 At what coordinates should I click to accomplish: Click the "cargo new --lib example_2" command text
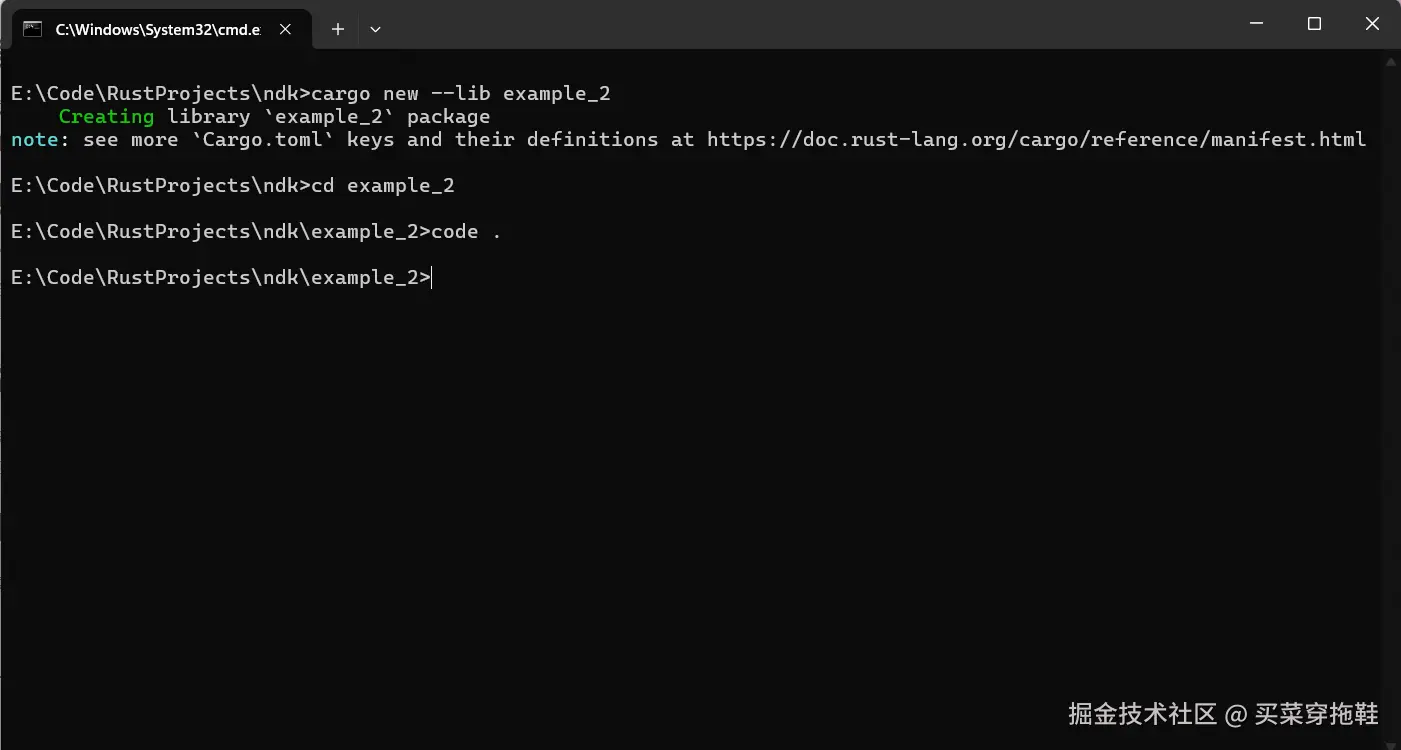461,94
